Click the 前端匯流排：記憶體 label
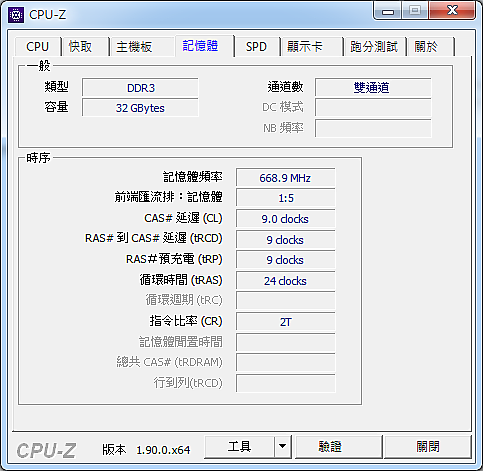The width and height of the screenshot is (483, 471). tap(169, 197)
